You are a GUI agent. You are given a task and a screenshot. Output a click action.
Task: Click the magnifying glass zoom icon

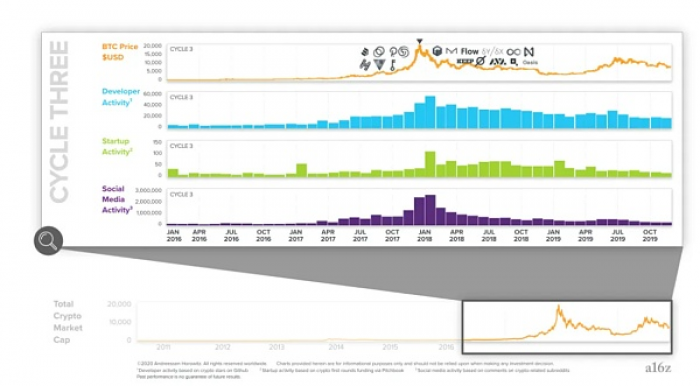[48, 241]
